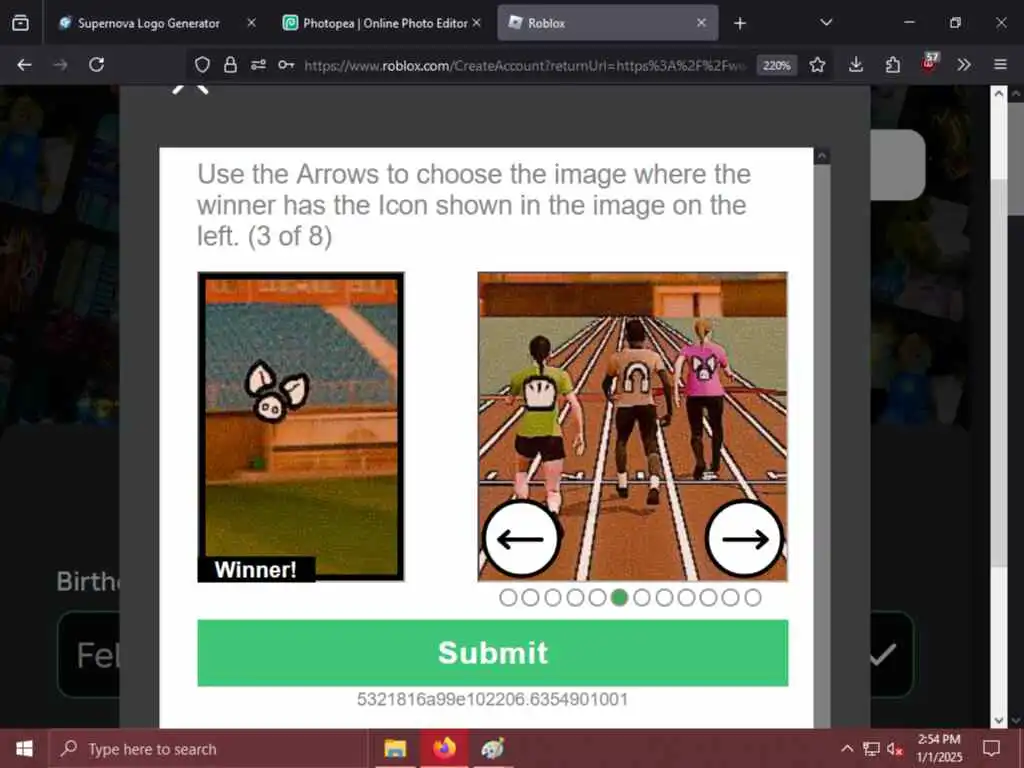Show more tools overflow chevrons
This screenshot has width=1024, height=768.
click(963, 65)
